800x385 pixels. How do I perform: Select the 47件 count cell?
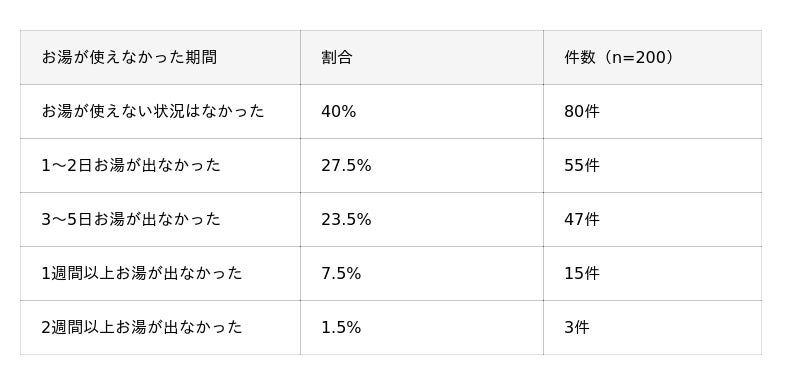[653, 219]
